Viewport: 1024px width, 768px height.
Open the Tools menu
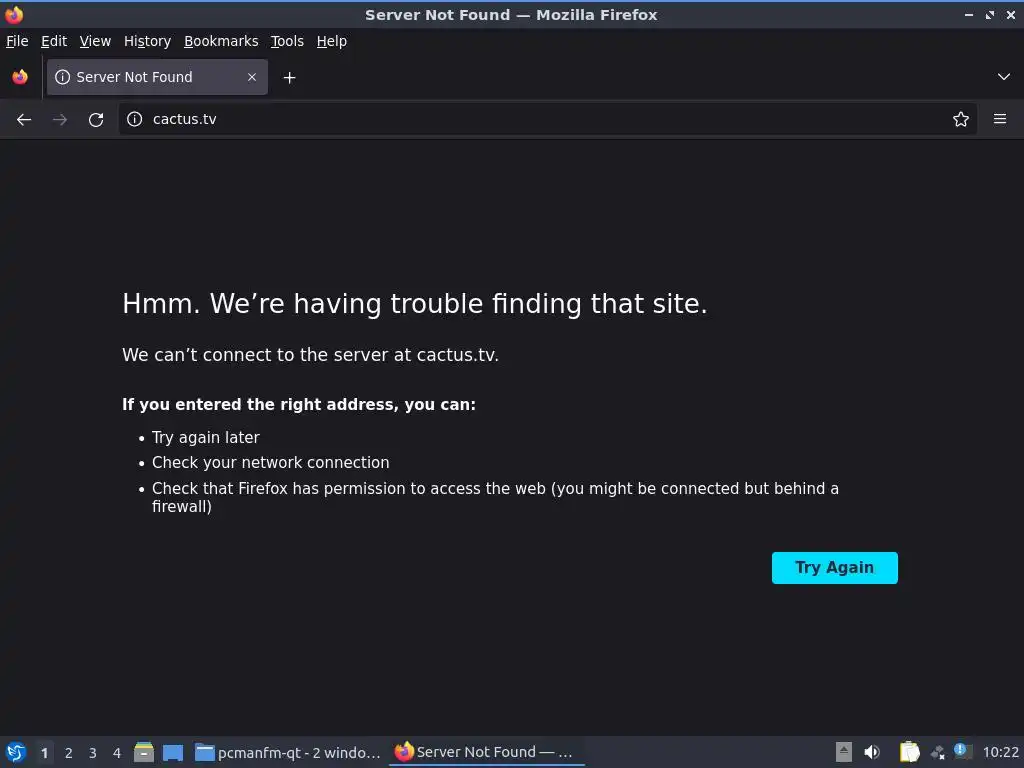[x=287, y=41]
